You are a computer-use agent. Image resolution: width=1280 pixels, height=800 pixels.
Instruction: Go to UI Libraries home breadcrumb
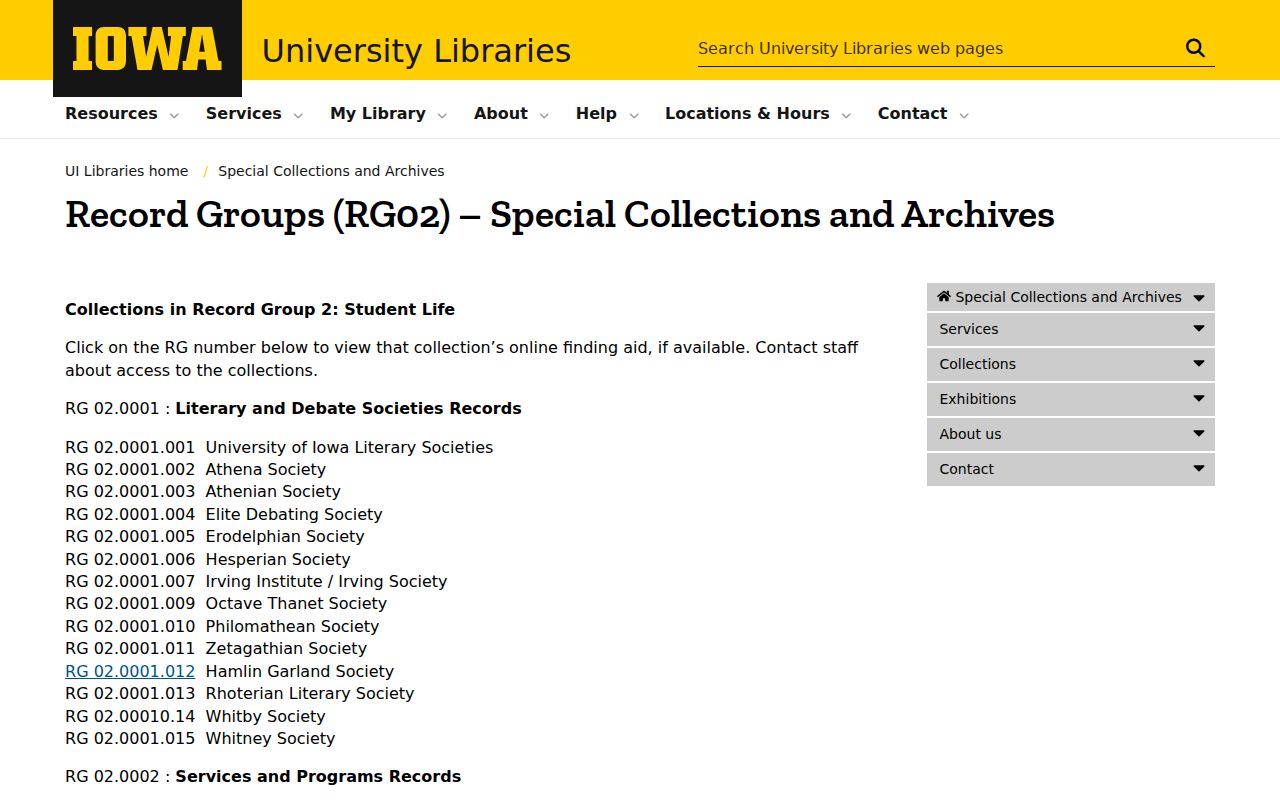(x=127, y=171)
